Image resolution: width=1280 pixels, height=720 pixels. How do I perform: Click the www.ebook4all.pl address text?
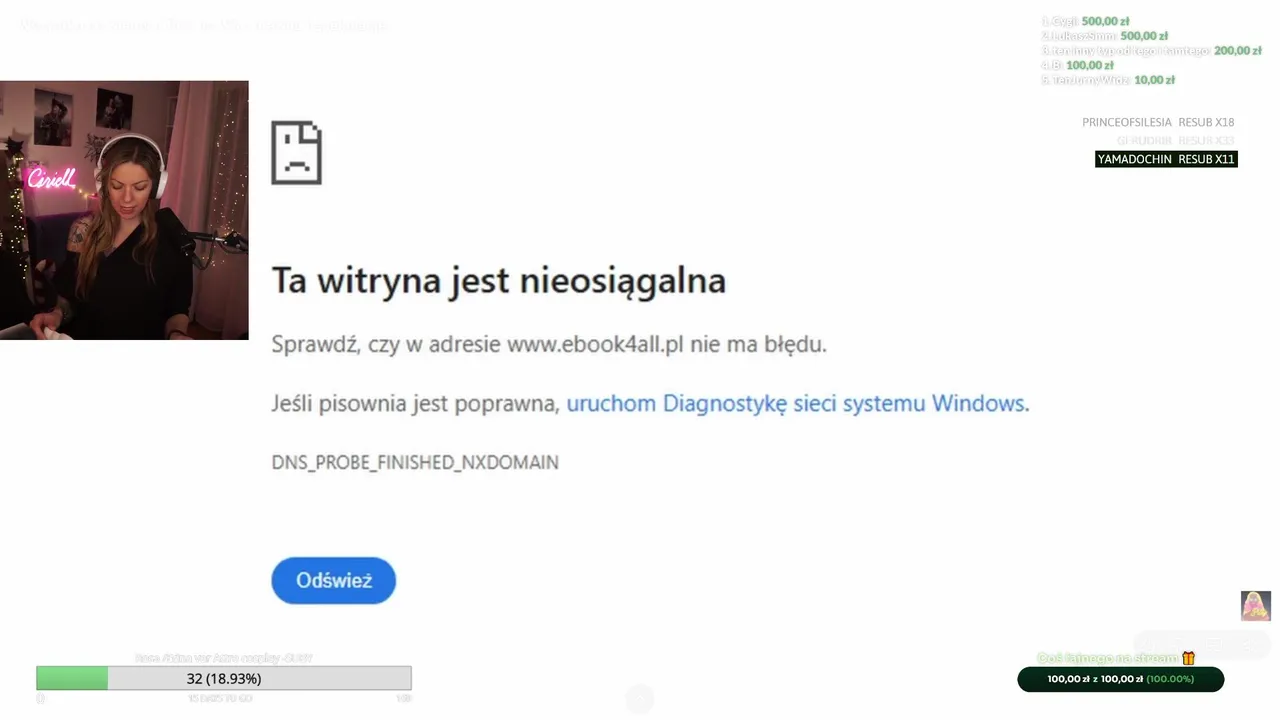click(595, 344)
